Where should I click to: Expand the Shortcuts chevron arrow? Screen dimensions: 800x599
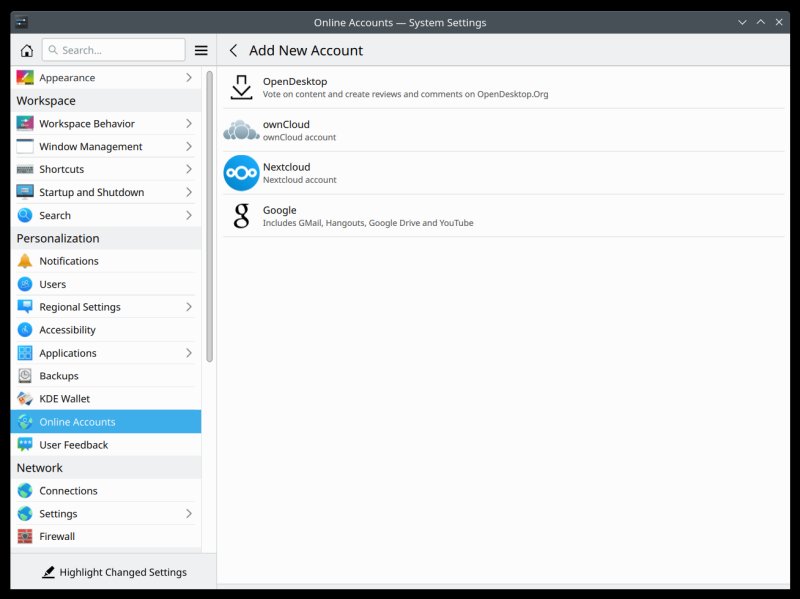189,169
